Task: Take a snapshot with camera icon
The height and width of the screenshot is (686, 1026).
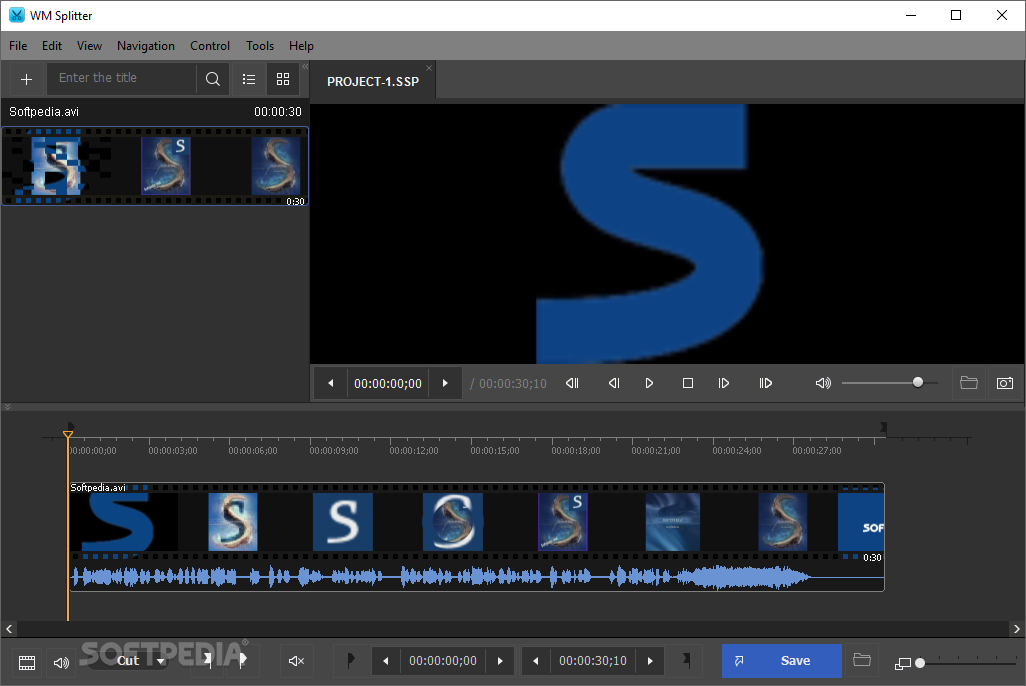Action: (x=1005, y=384)
